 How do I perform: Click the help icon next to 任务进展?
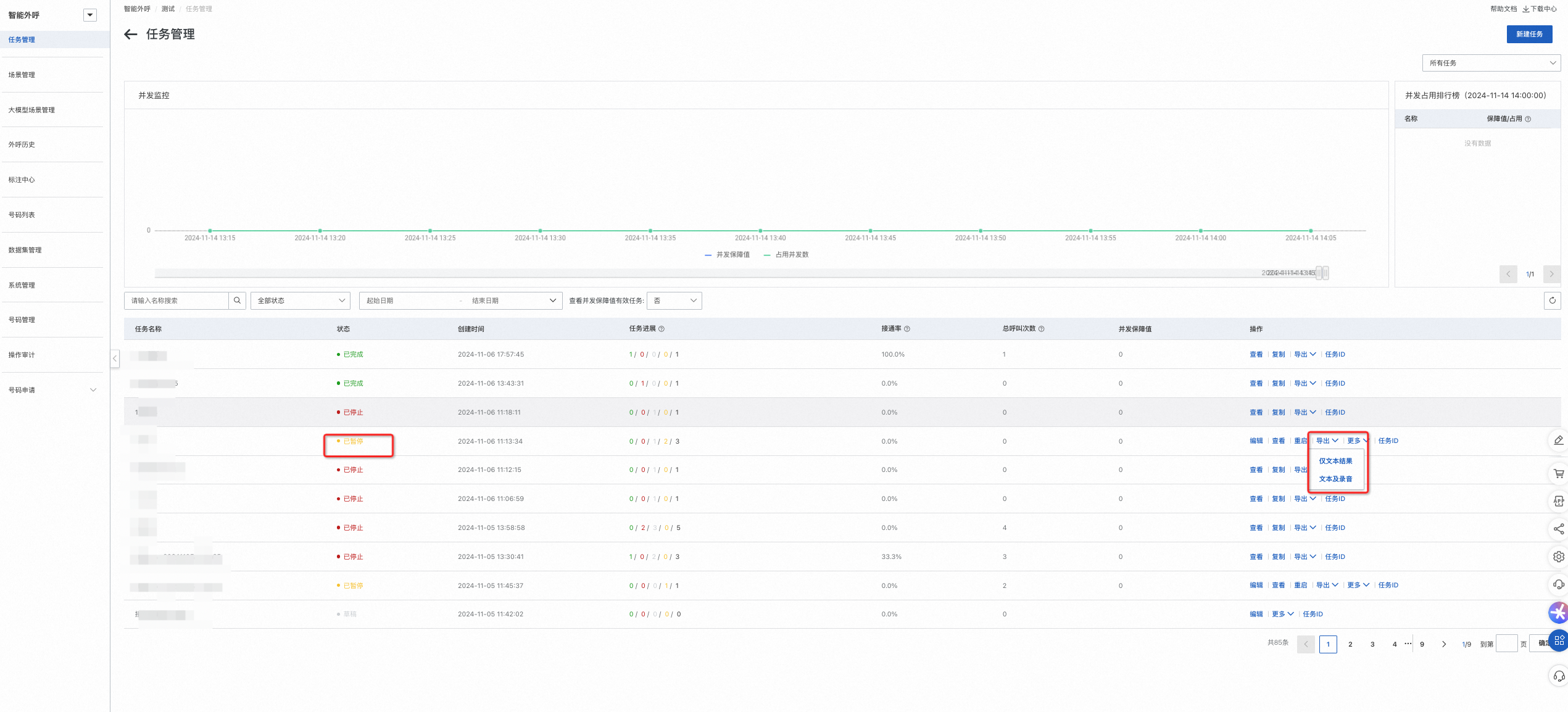click(662, 329)
